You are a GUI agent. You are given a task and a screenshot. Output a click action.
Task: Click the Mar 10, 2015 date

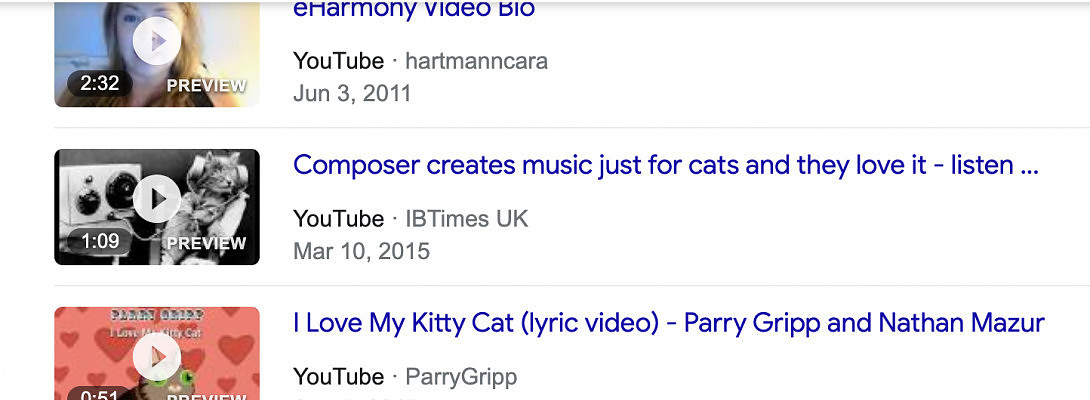pos(361,251)
